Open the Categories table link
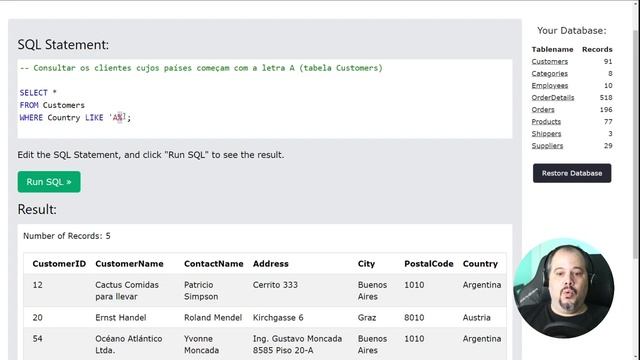Viewport: 640px width, 360px height. 549,73
